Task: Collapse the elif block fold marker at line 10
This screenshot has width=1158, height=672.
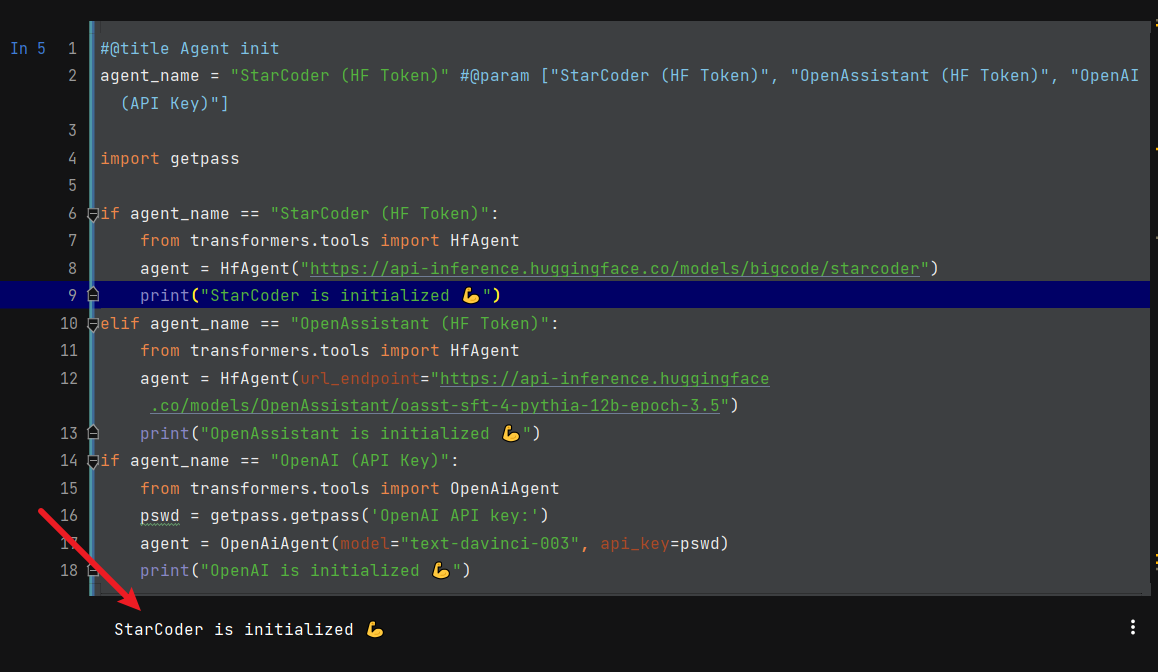Action: (x=93, y=324)
